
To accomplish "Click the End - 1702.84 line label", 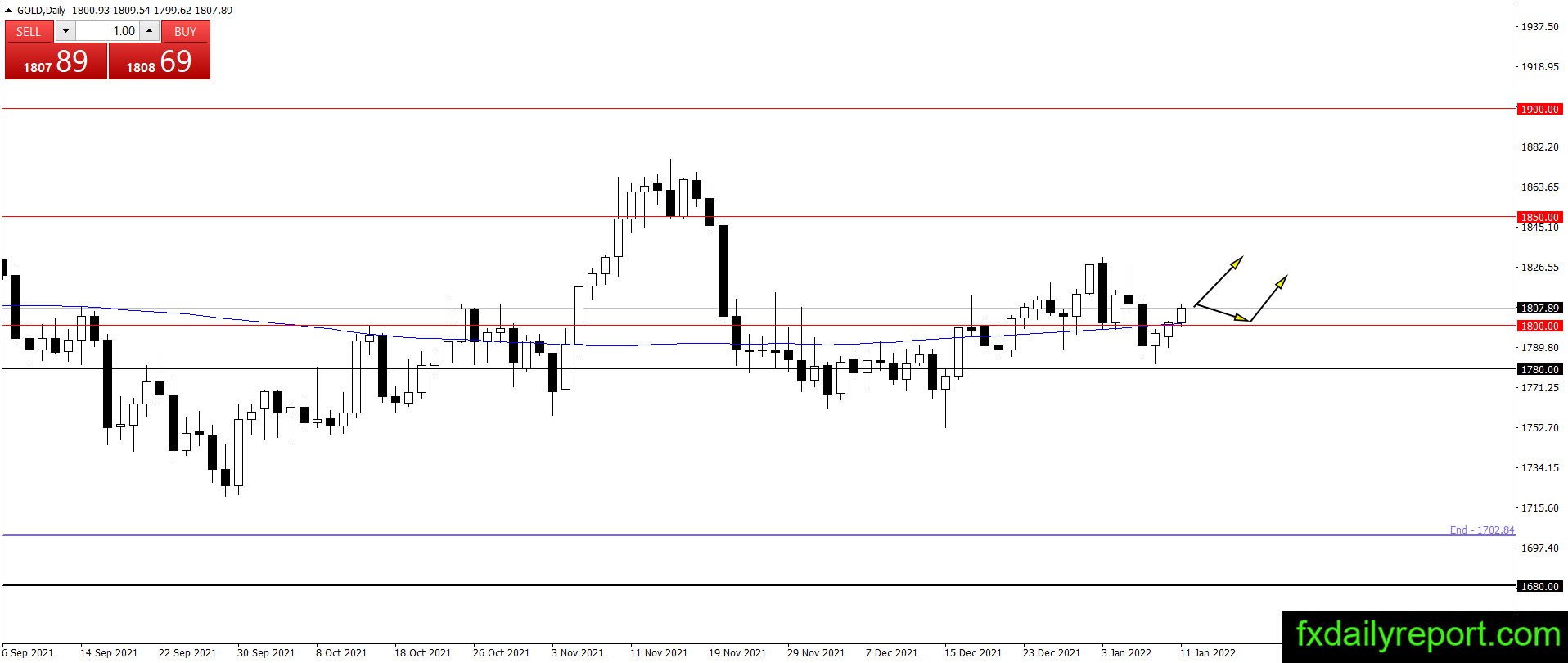I will click(x=1481, y=530).
